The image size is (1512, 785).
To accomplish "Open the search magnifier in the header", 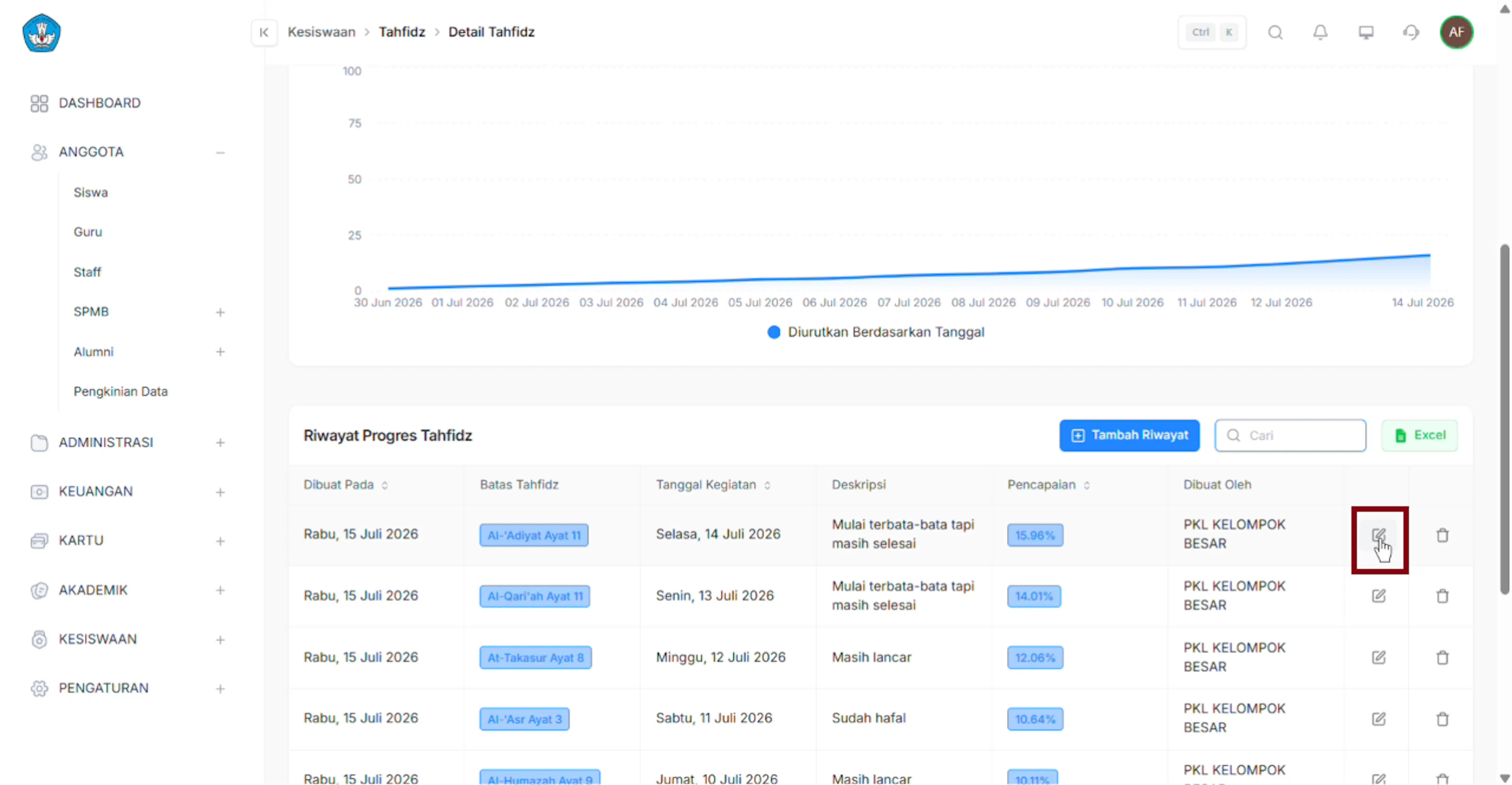I will [x=1275, y=32].
